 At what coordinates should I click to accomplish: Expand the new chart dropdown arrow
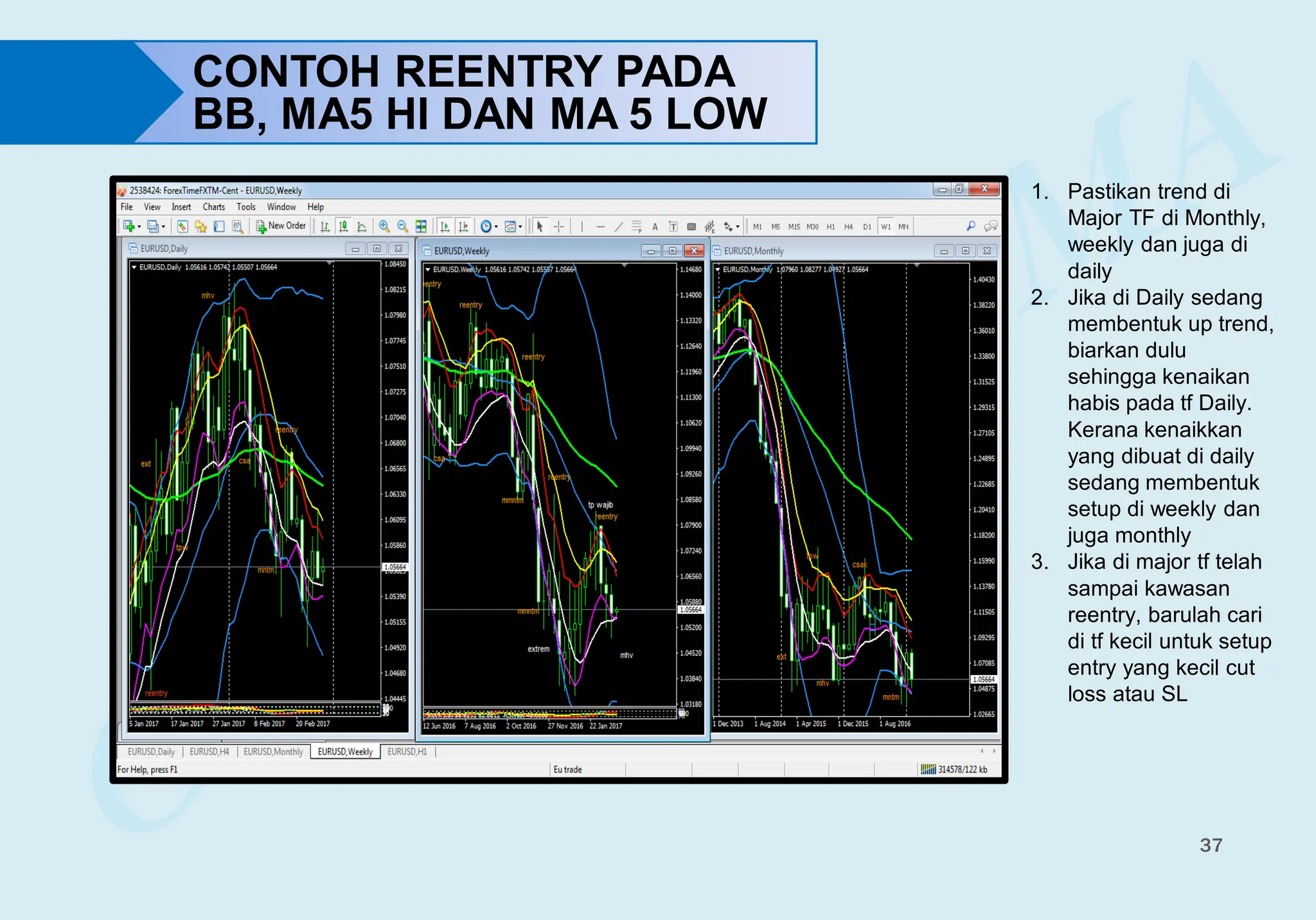(x=139, y=226)
